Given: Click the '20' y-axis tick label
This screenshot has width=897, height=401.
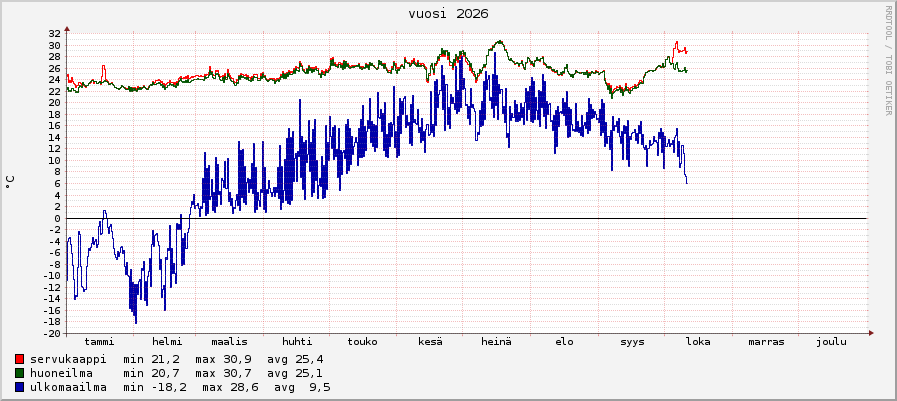Looking at the screenshot, I should [x=55, y=103].
